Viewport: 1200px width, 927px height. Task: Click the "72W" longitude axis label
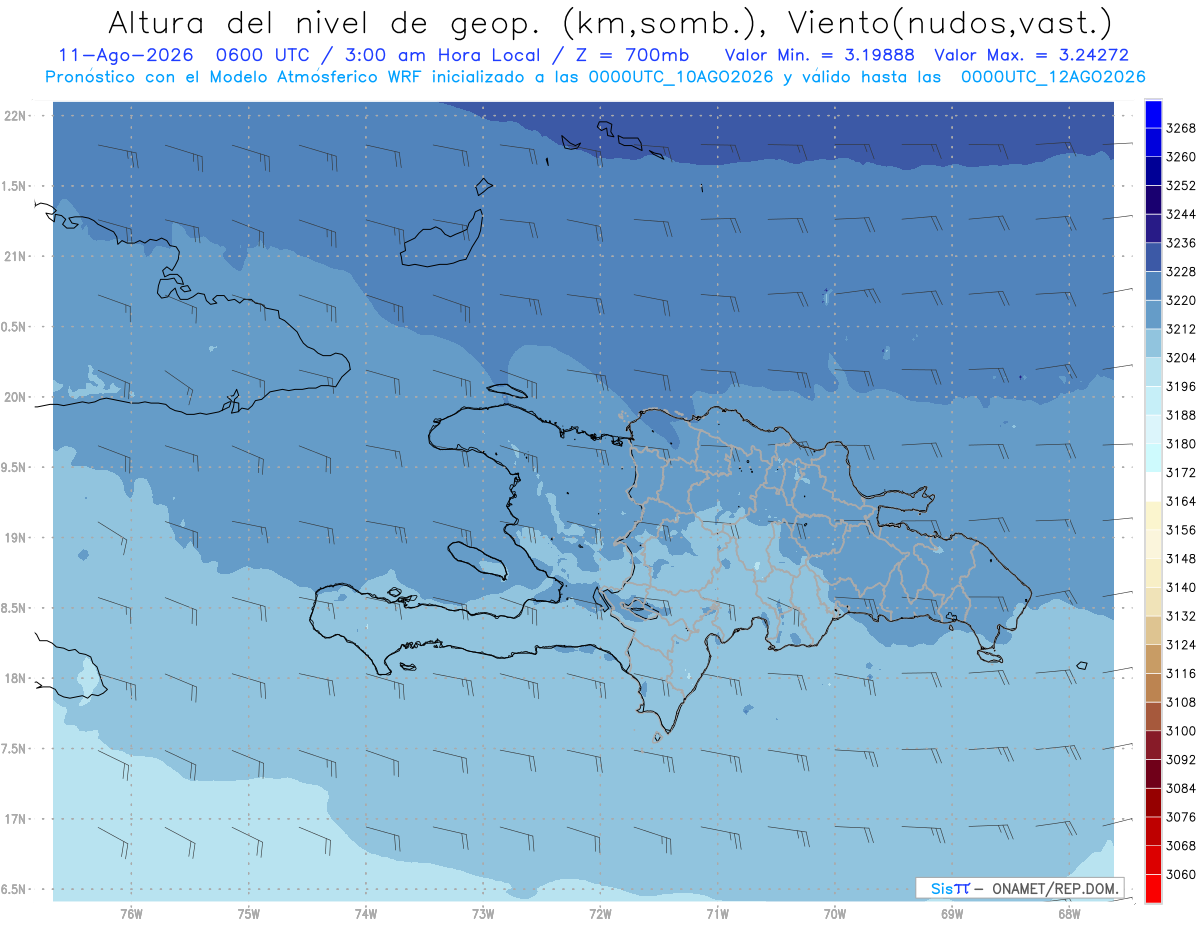[x=600, y=913]
